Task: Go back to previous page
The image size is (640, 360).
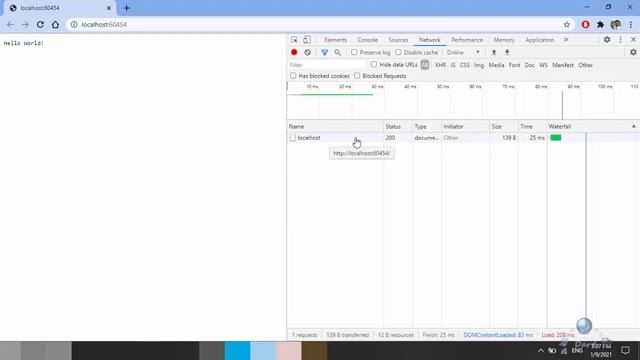Action: [x=10, y=24]
